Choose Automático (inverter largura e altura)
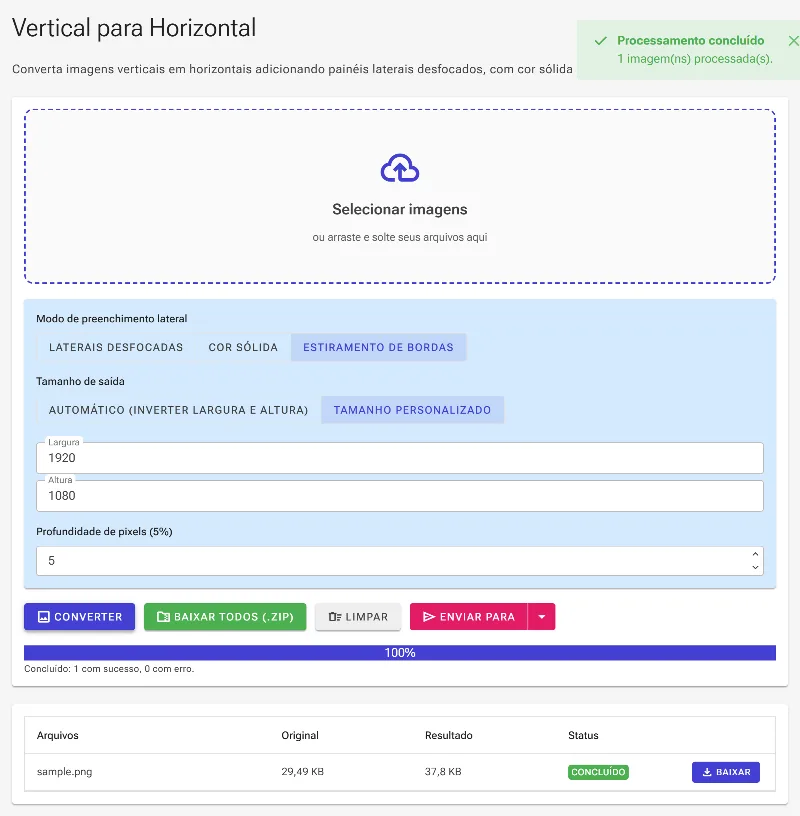The width and height of the screenshot is (800, 816). pyautogui.click(x=179, y=410)
